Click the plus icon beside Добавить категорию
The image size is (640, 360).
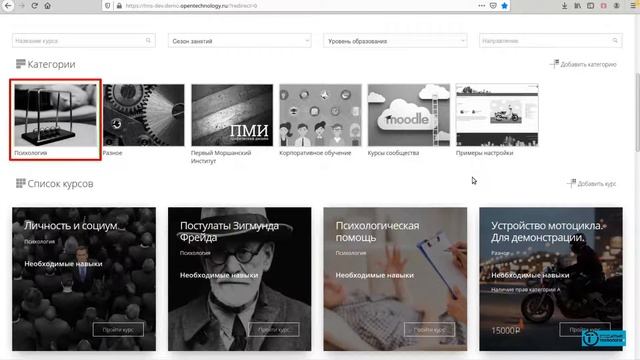[554, 64]
